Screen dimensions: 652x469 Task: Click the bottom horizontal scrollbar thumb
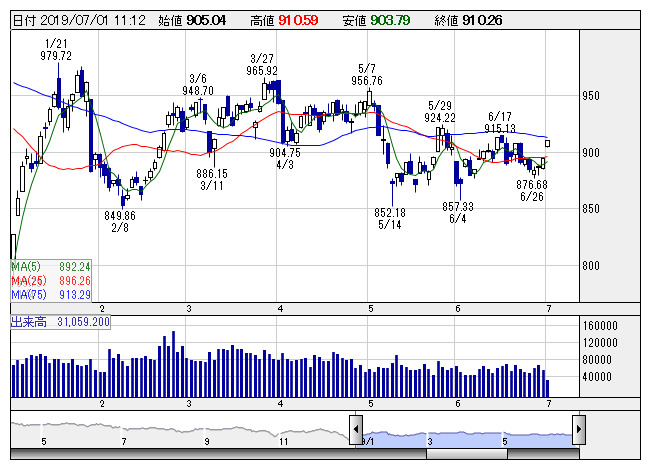469,454
